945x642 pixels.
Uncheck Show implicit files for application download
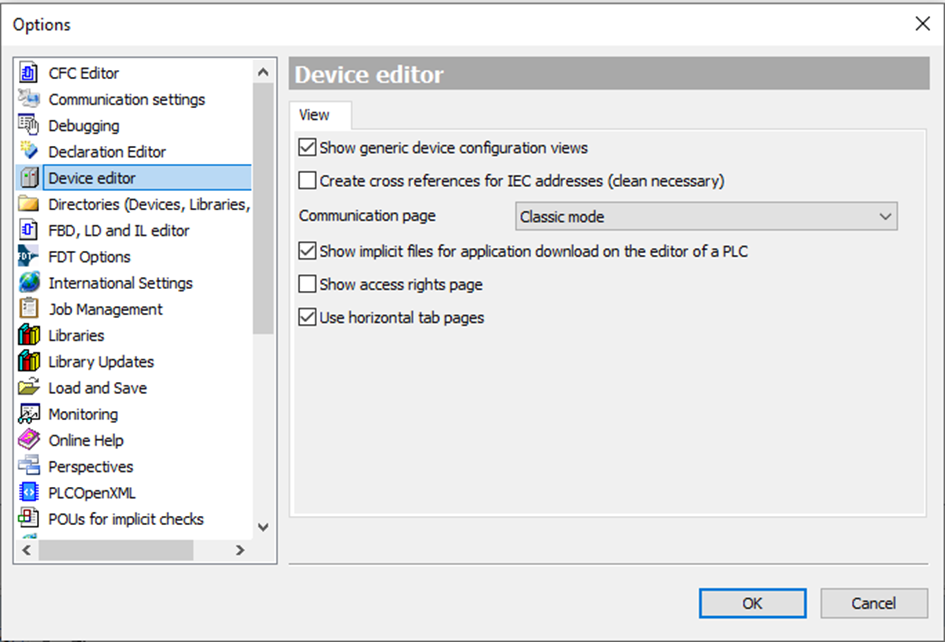click(x=307, y=251)
